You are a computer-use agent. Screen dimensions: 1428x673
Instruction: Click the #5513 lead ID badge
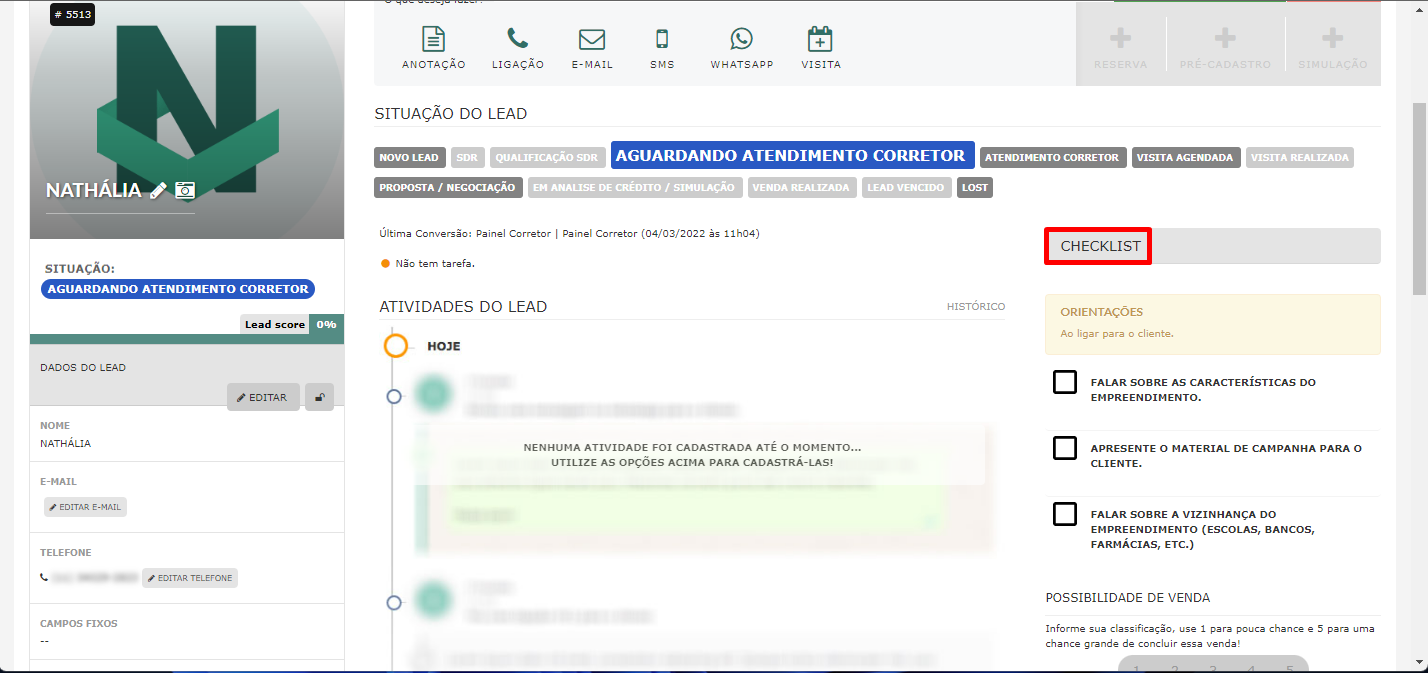[72, 15]
